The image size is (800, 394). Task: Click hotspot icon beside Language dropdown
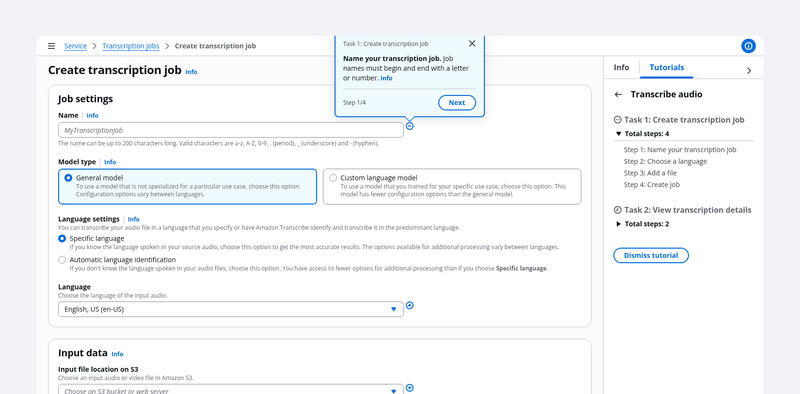click(410, 305)
